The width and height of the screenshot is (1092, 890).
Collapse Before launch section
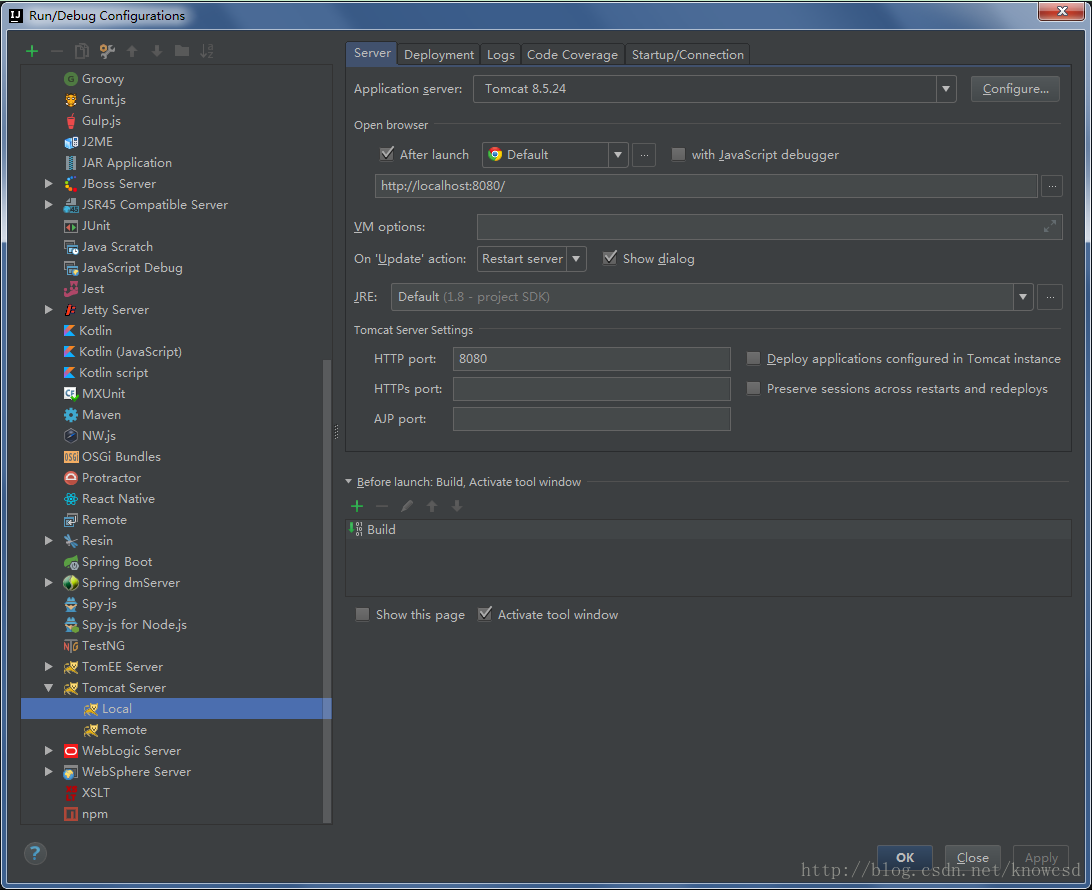(348, 481)
